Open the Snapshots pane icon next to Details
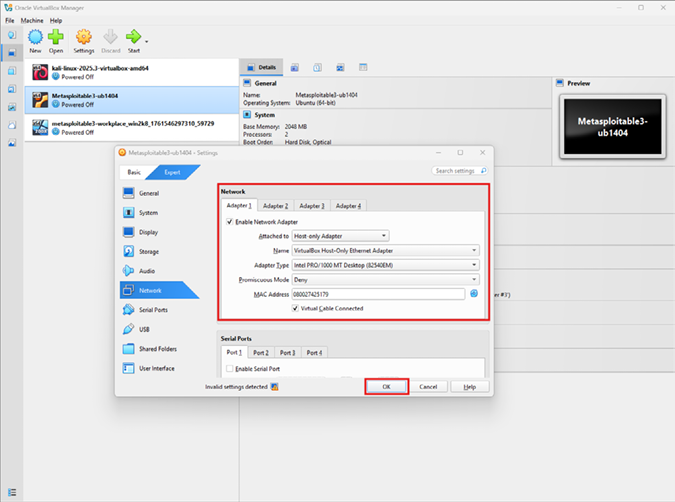The image size is (675, 502). coord(294,68)
